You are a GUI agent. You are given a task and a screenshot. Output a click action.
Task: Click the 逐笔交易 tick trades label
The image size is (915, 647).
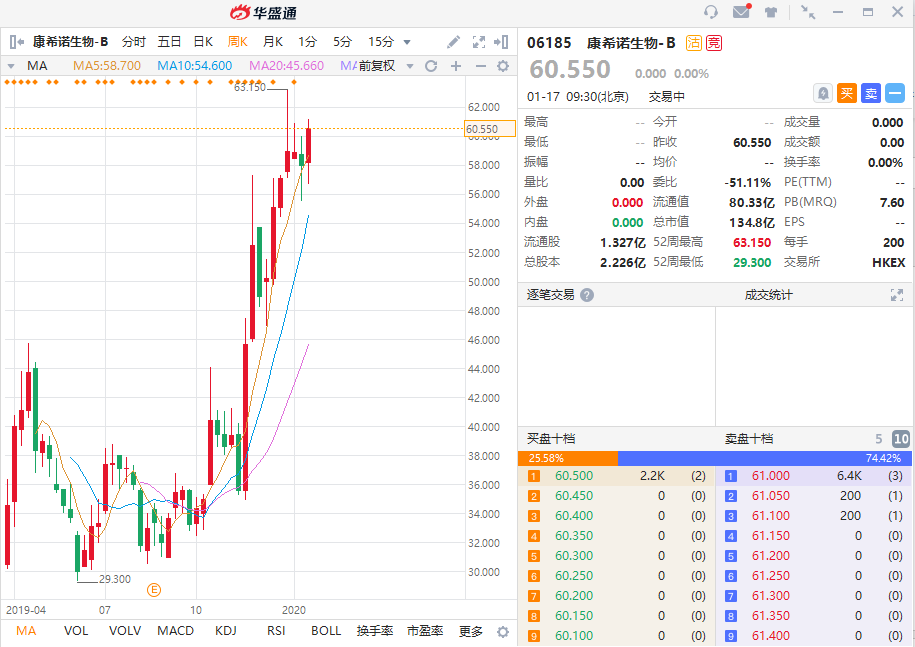[x=550, y=295]
